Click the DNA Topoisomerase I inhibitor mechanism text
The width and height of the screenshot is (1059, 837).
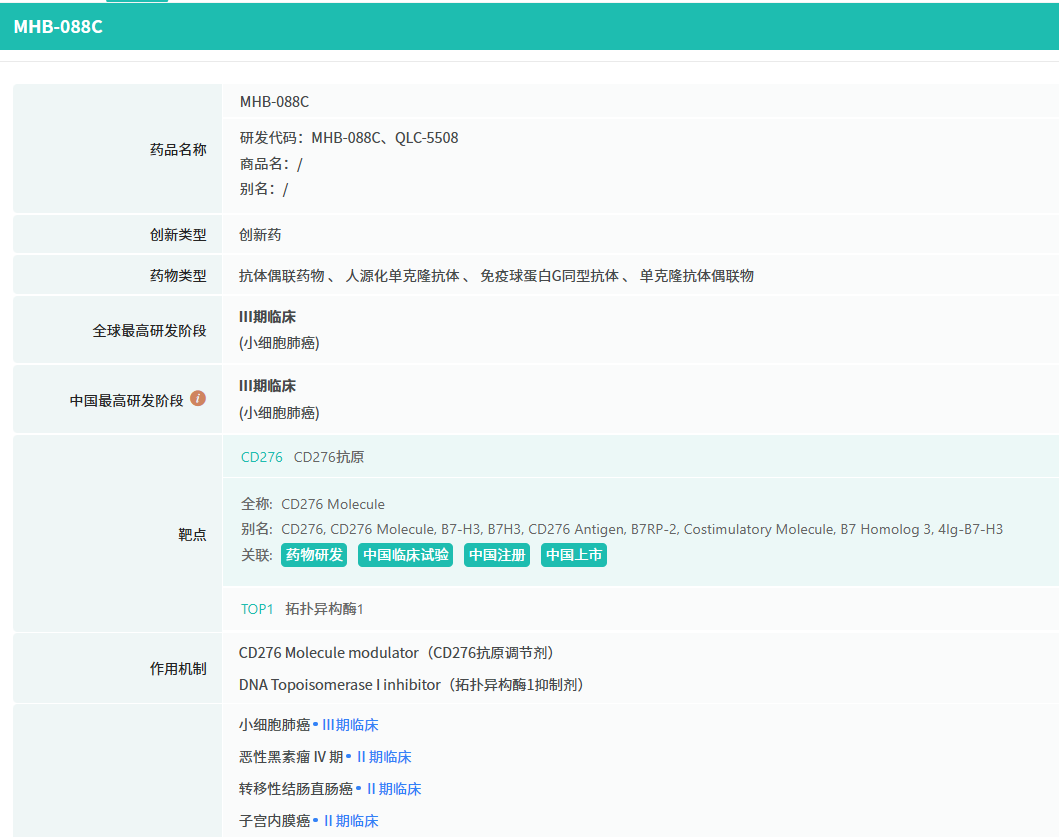(340, 685)
